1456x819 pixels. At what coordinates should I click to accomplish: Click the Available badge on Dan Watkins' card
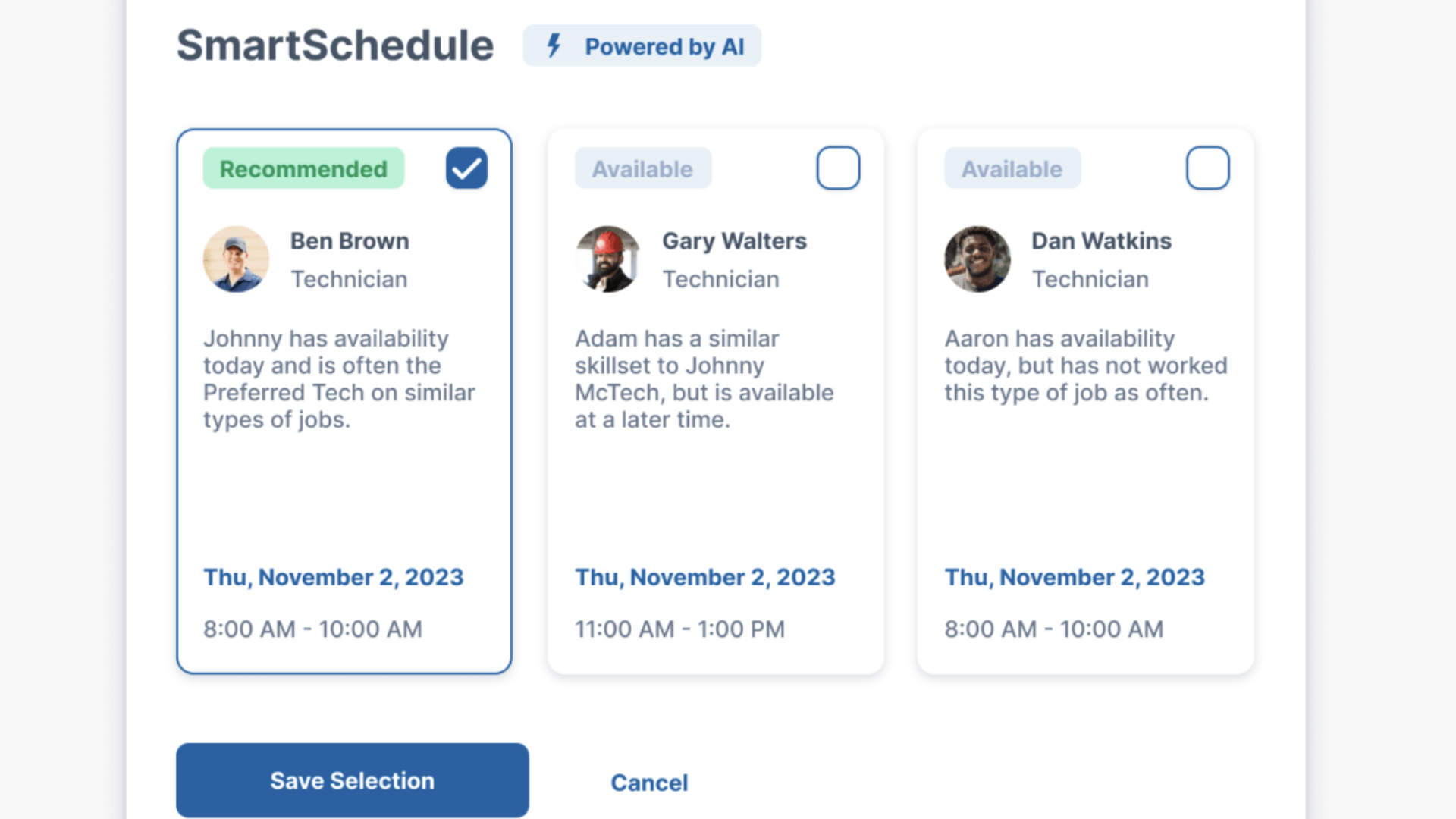[1012, 168]
